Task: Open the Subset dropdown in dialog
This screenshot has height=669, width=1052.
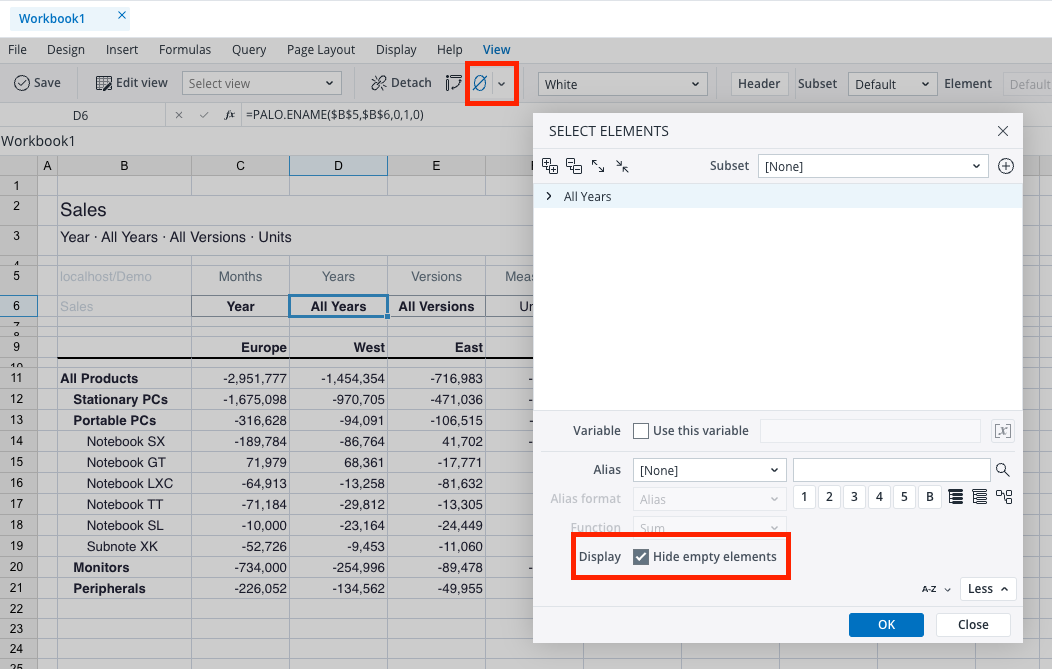Action: pyautogui.click(x=872, y=166)
